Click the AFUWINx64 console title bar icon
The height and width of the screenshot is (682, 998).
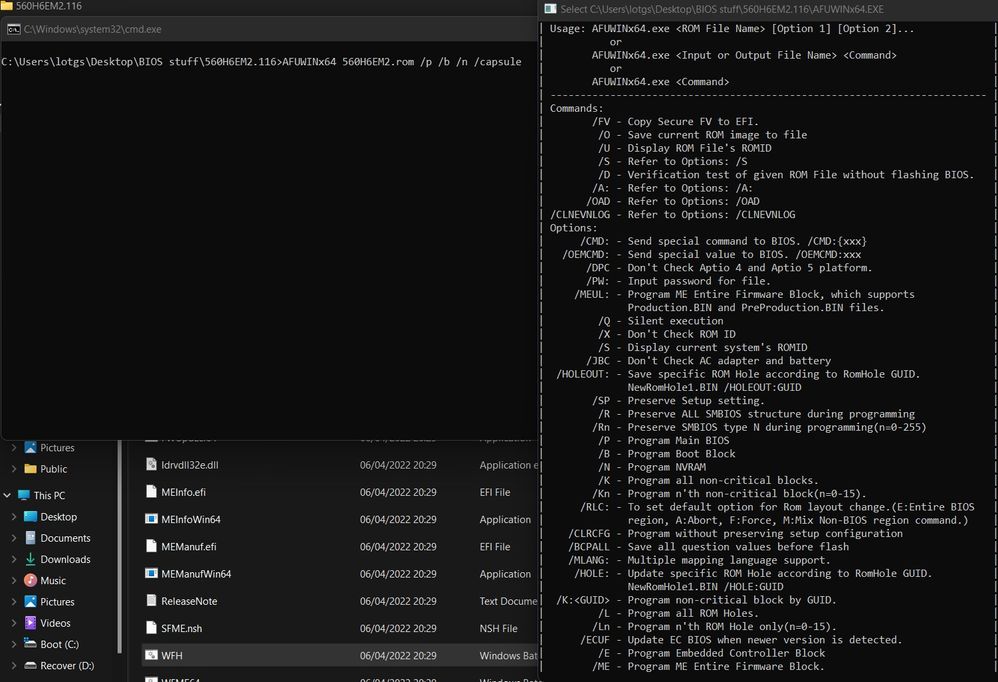click(550, 9)
